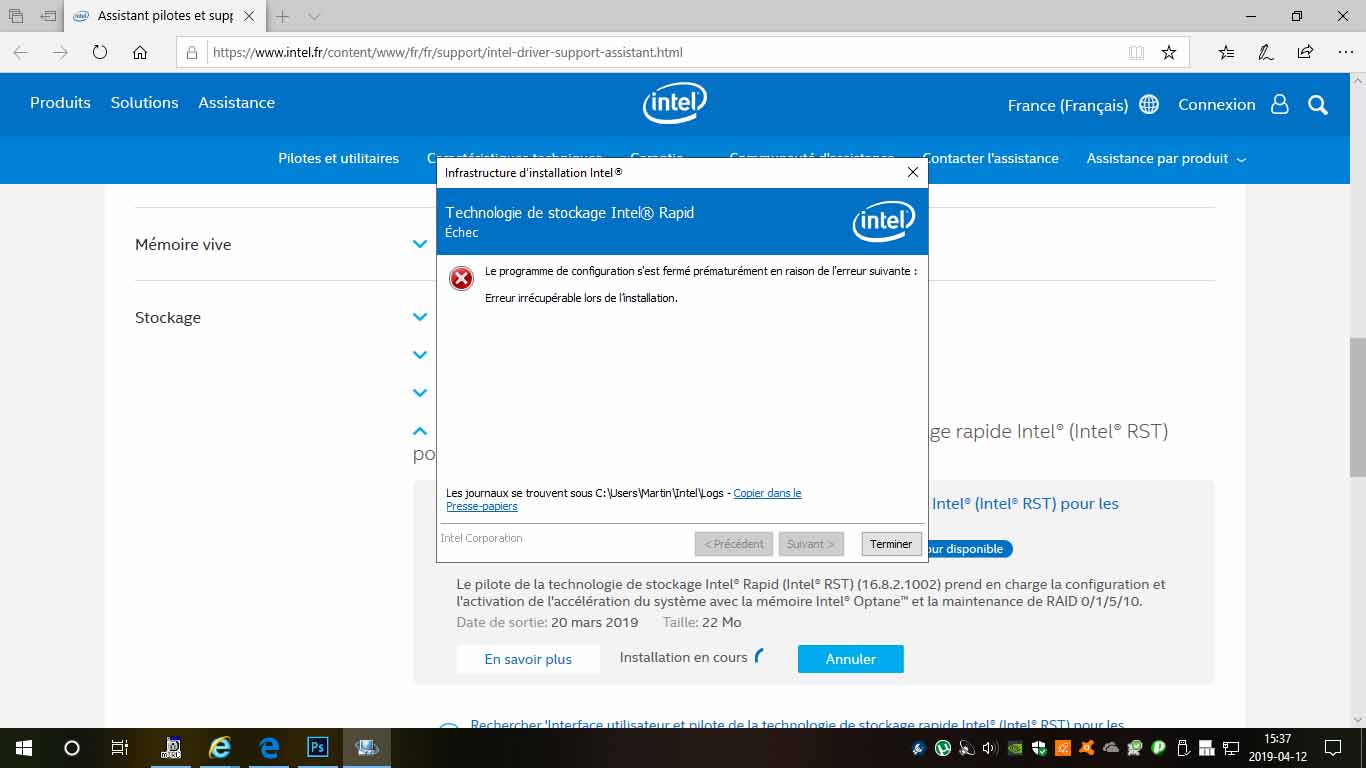The image size is (1366, 768).
Task: Open the Favorites hub icon
Action: [1226, 52]
